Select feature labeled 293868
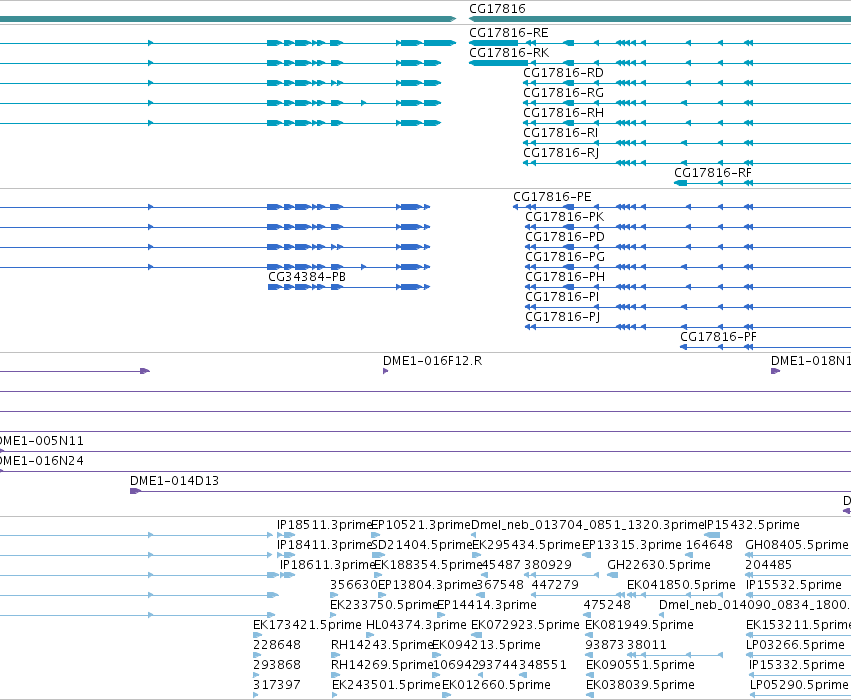The image size is (851, 700). [x=277, y=666]
